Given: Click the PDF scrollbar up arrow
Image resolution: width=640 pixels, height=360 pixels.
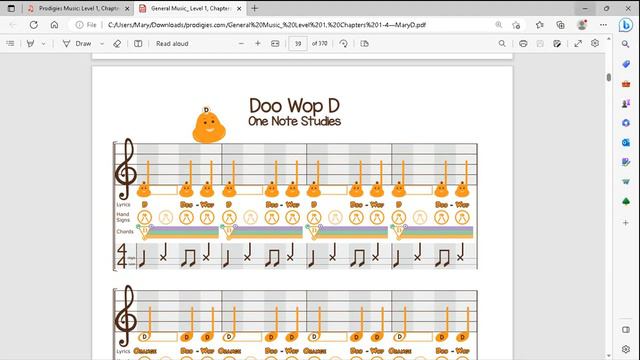Looking at the screenshot, I should (x=609, y=39).
